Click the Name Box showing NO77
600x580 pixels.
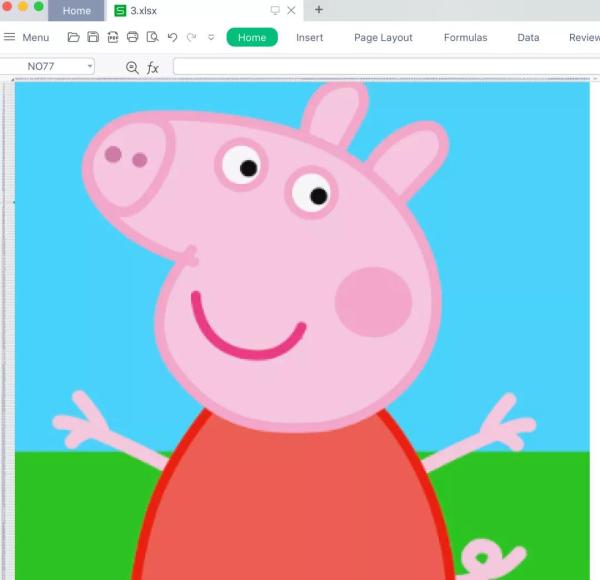[43, 66]
